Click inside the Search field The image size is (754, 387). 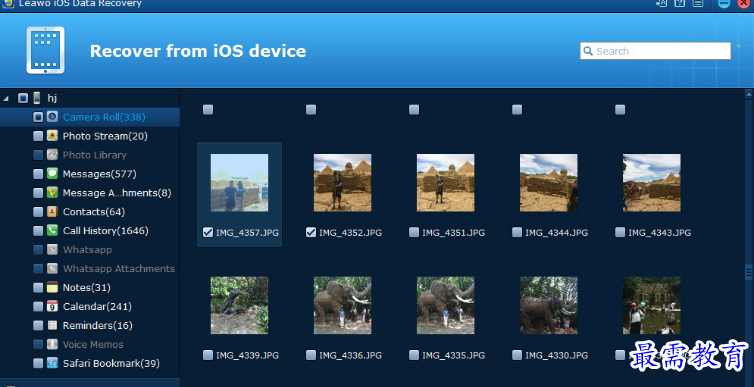[655, 51]
